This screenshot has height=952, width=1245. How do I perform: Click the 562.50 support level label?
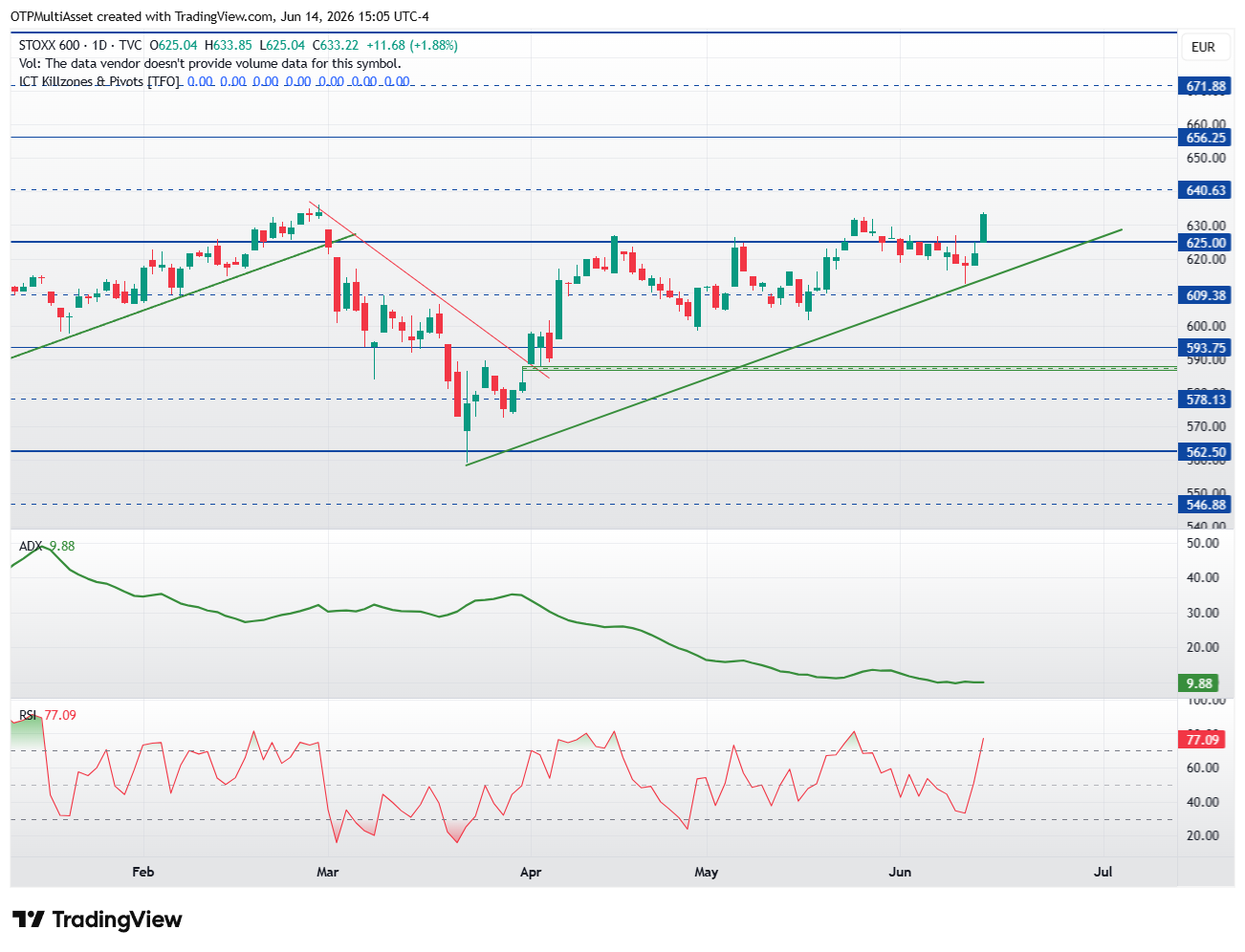coord(1205,452)
